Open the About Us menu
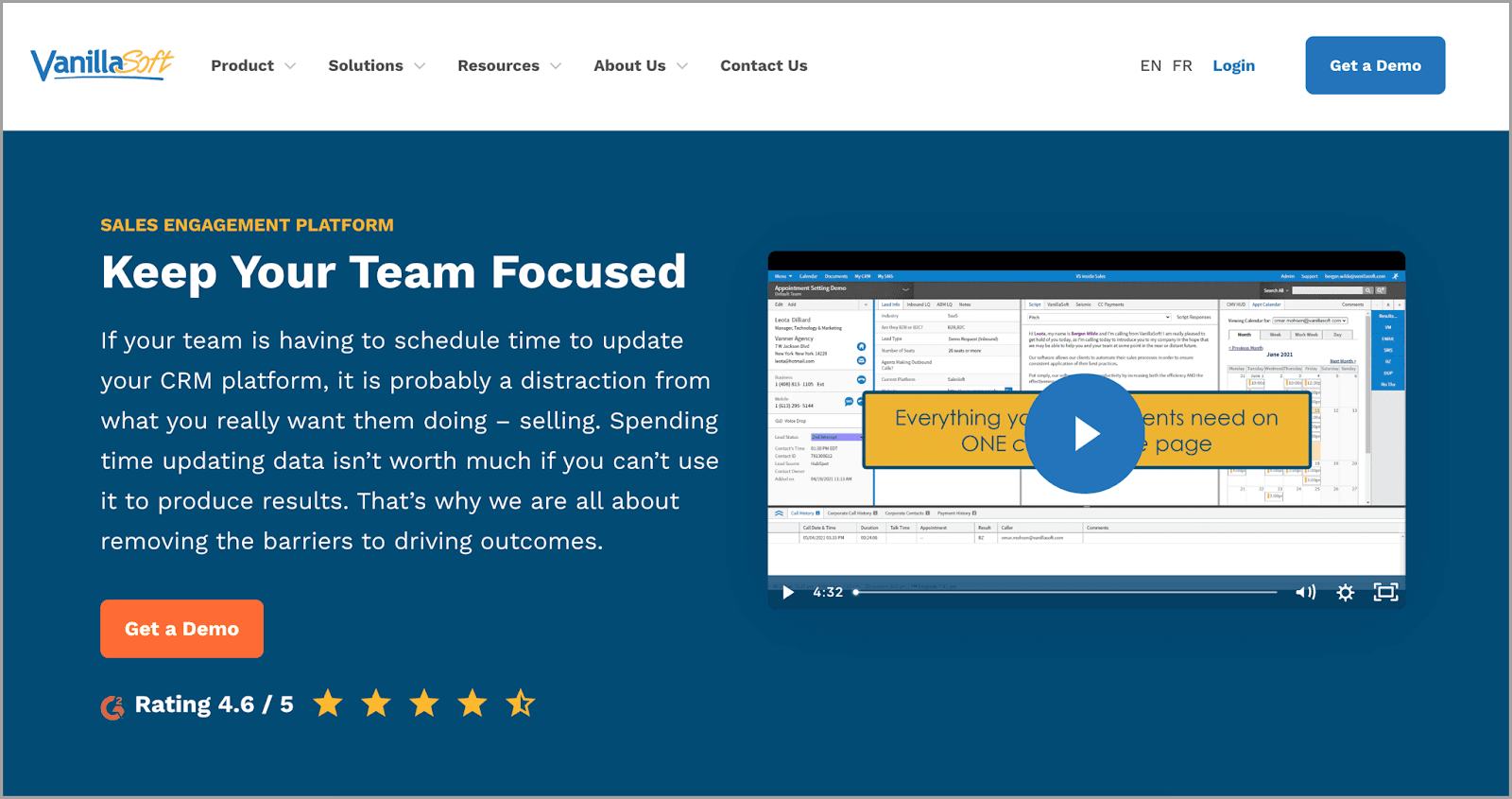Image resolution: width=1512 pixels, height=799 pixels. click(x=640, y=66)
